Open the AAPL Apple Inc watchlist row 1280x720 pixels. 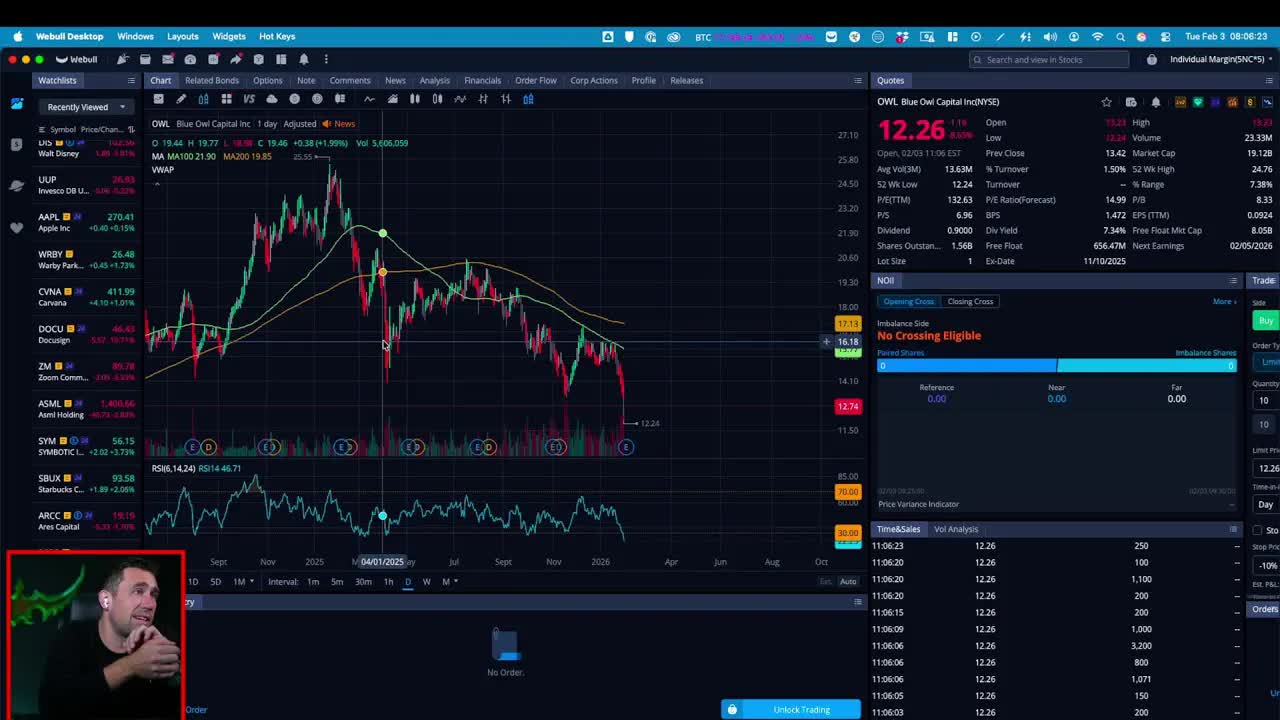pyautogui.click(x=87, y=222)
